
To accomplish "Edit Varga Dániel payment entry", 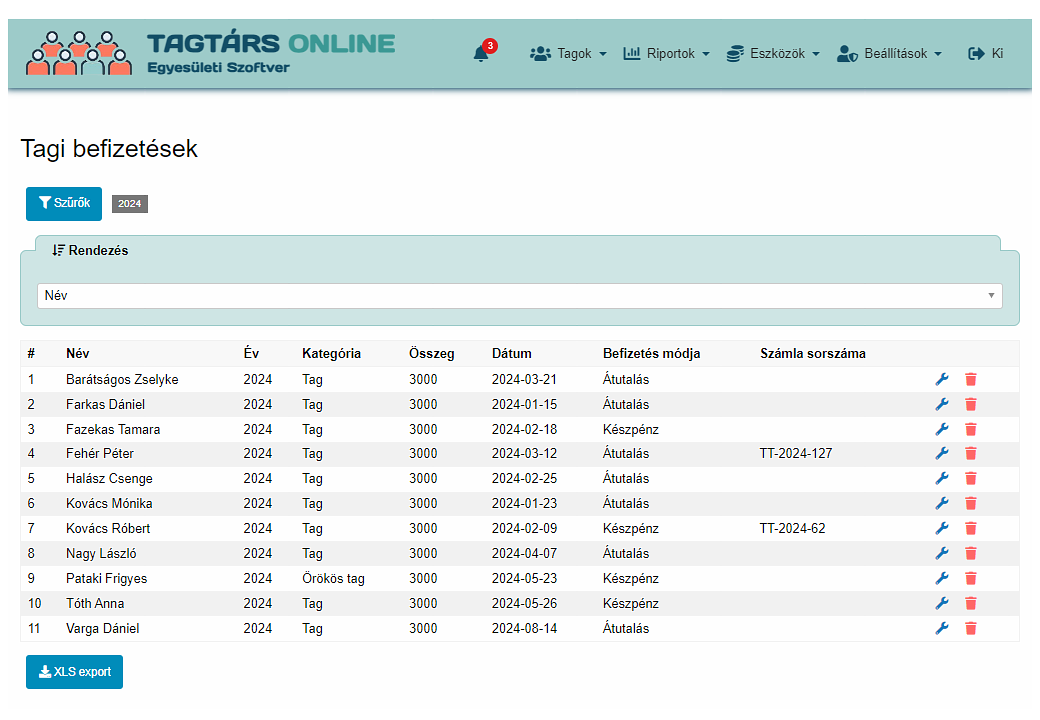I will click(x=942, y=629).
